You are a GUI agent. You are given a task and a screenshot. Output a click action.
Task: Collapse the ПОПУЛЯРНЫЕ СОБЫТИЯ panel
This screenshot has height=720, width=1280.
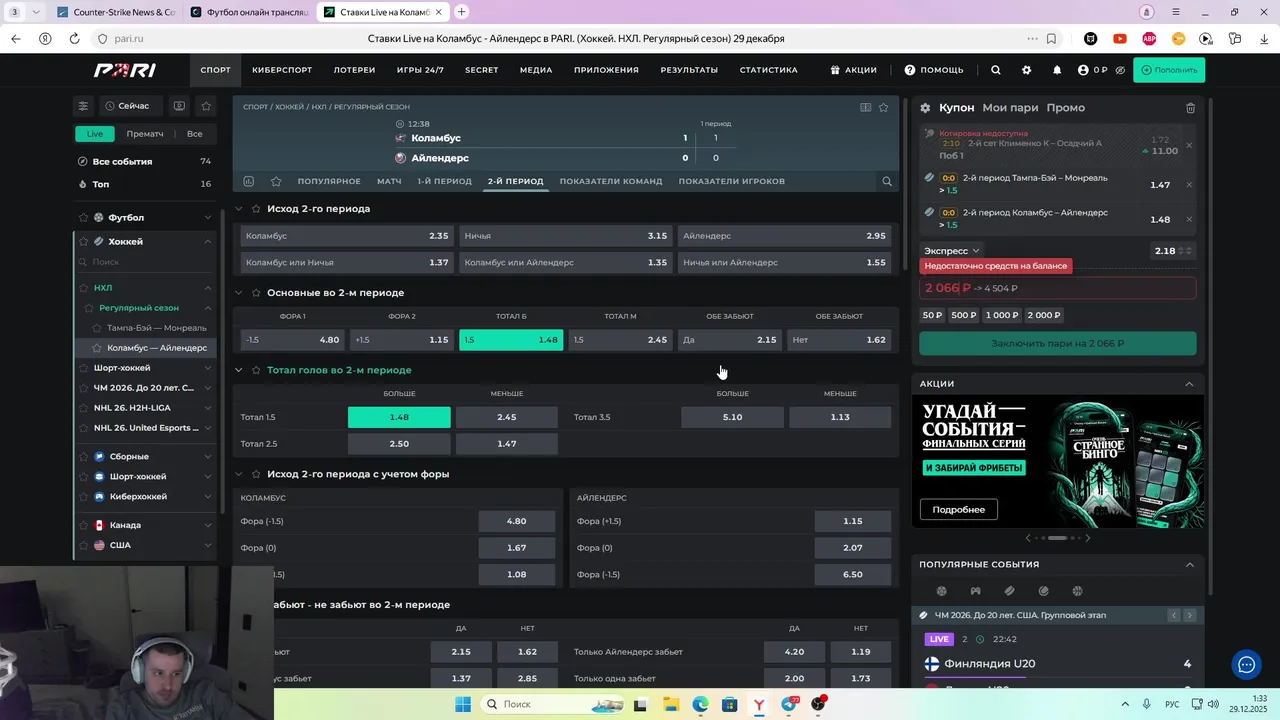(x=1189, y=565)
